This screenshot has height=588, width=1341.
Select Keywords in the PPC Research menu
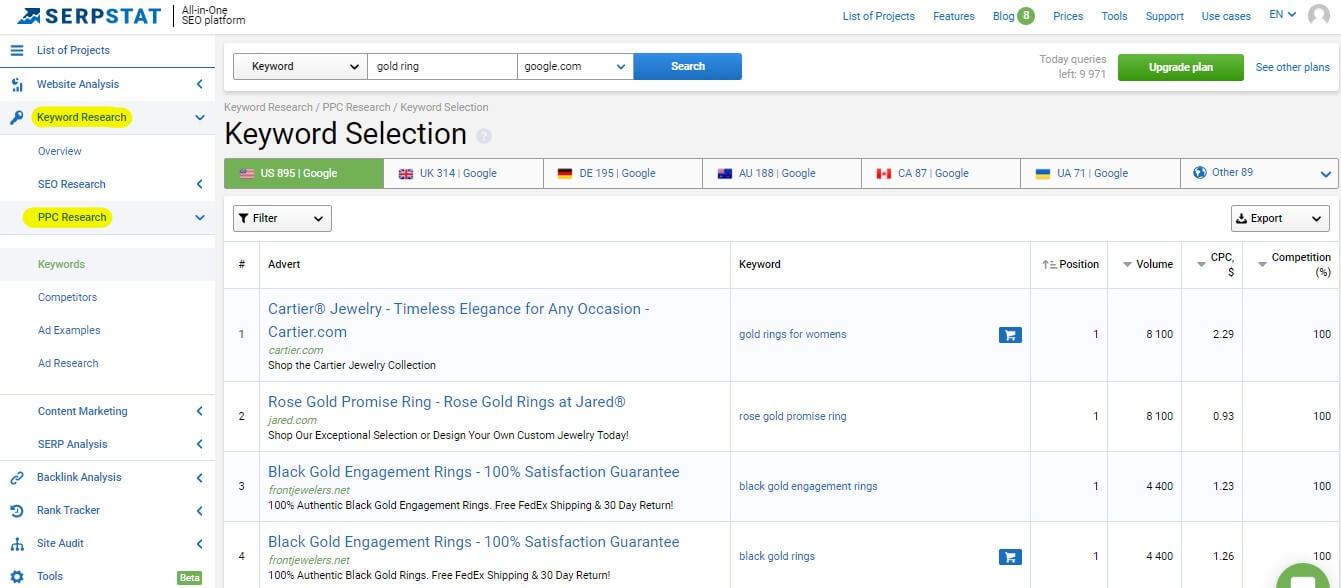pos(61,264)
